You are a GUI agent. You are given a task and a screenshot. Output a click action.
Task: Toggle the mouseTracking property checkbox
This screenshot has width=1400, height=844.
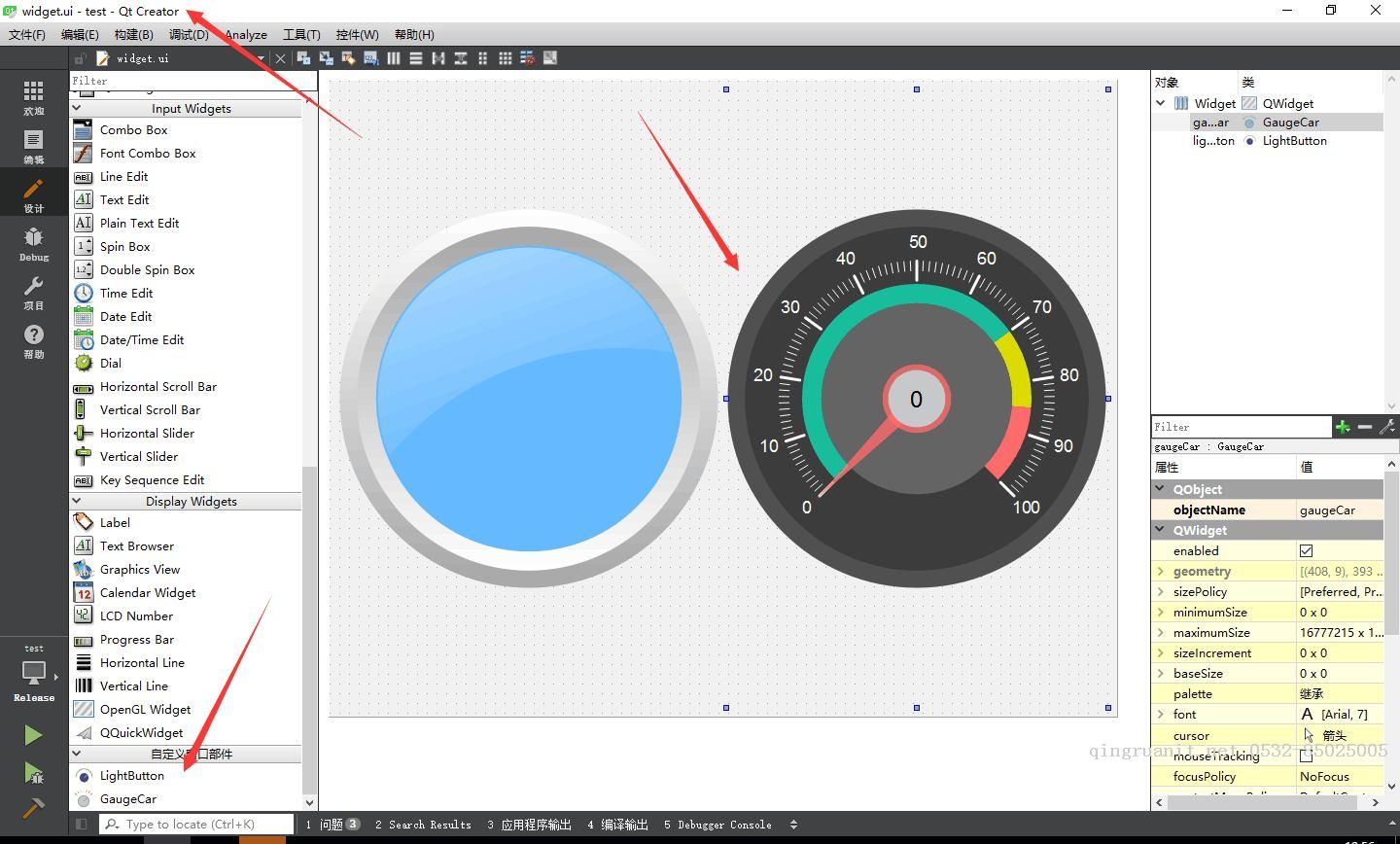[x=1306, y=756]
